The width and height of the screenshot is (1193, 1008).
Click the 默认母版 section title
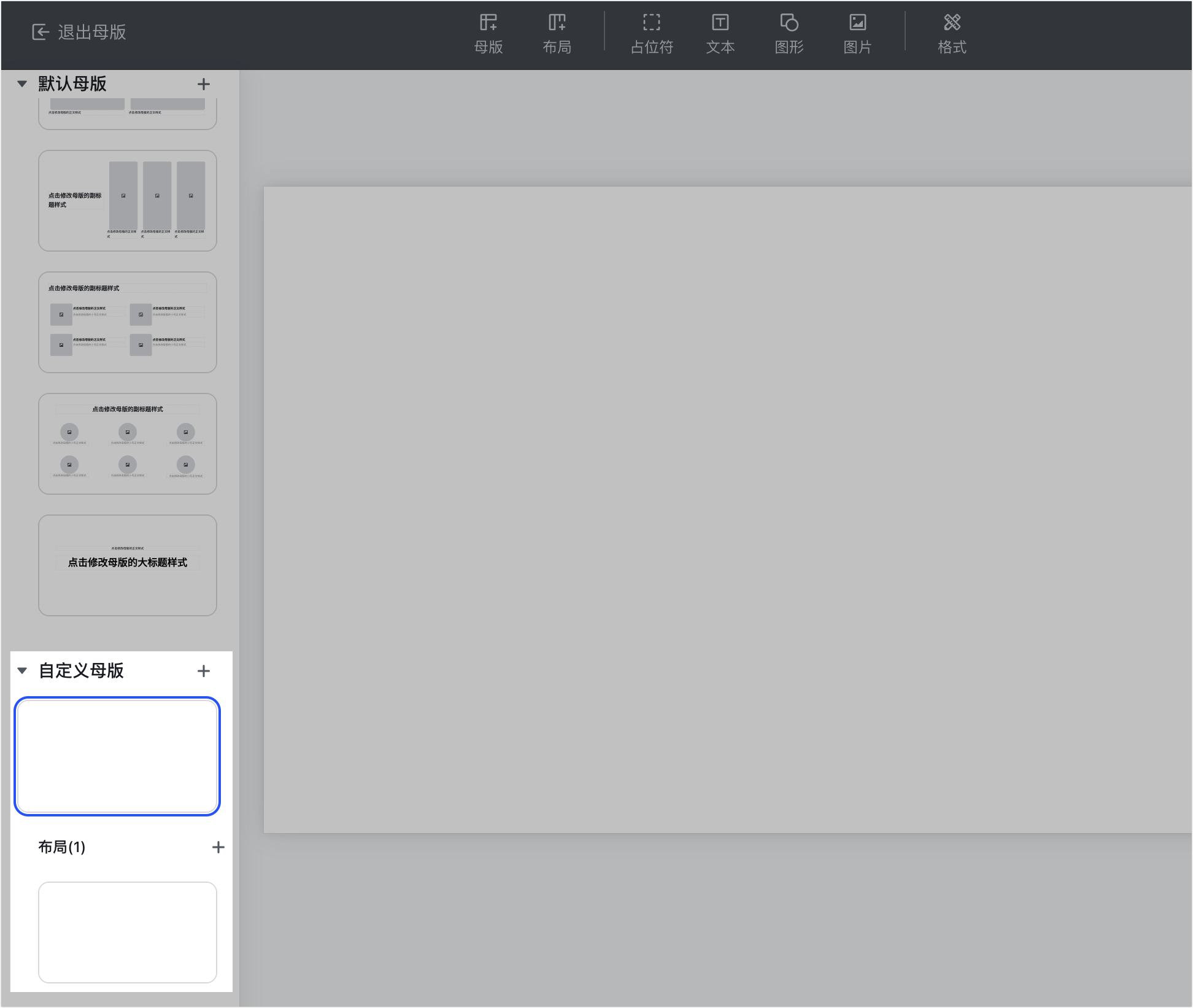coord(72,83)
